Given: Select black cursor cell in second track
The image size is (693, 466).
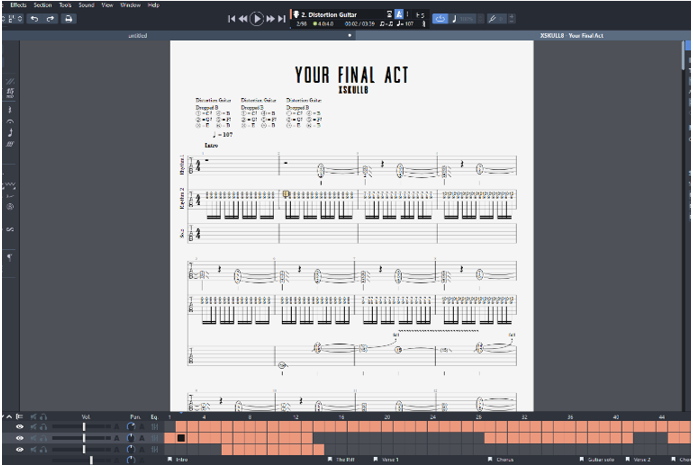Looking at the screenshot, I should tap(181, 438).
